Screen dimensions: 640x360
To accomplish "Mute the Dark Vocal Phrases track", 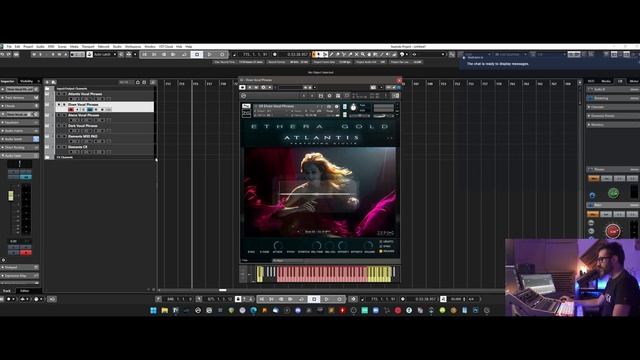I will pyautogui.click(x=58, y=126).
